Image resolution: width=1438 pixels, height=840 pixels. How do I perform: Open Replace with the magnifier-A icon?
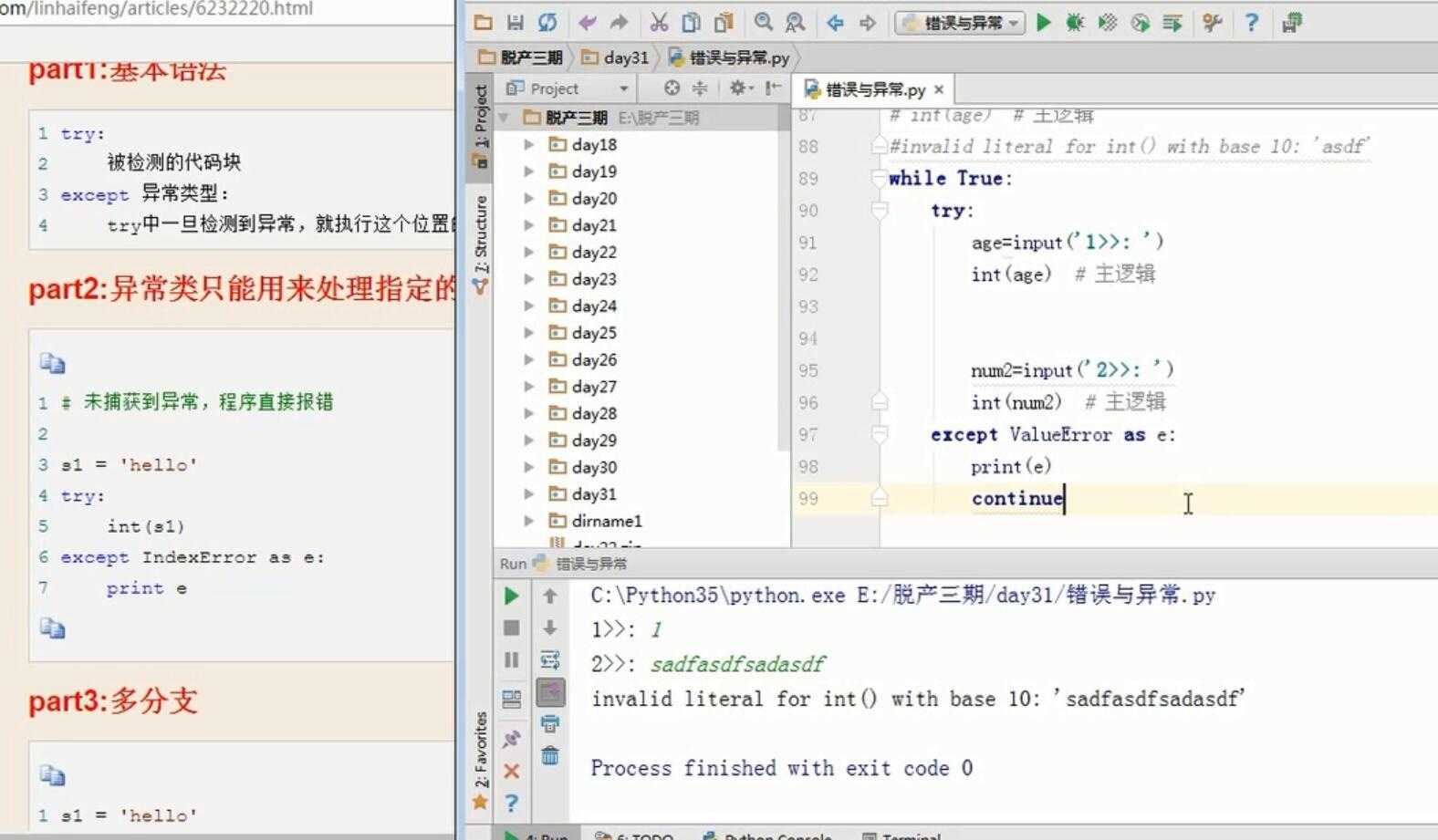click(796, 23)
